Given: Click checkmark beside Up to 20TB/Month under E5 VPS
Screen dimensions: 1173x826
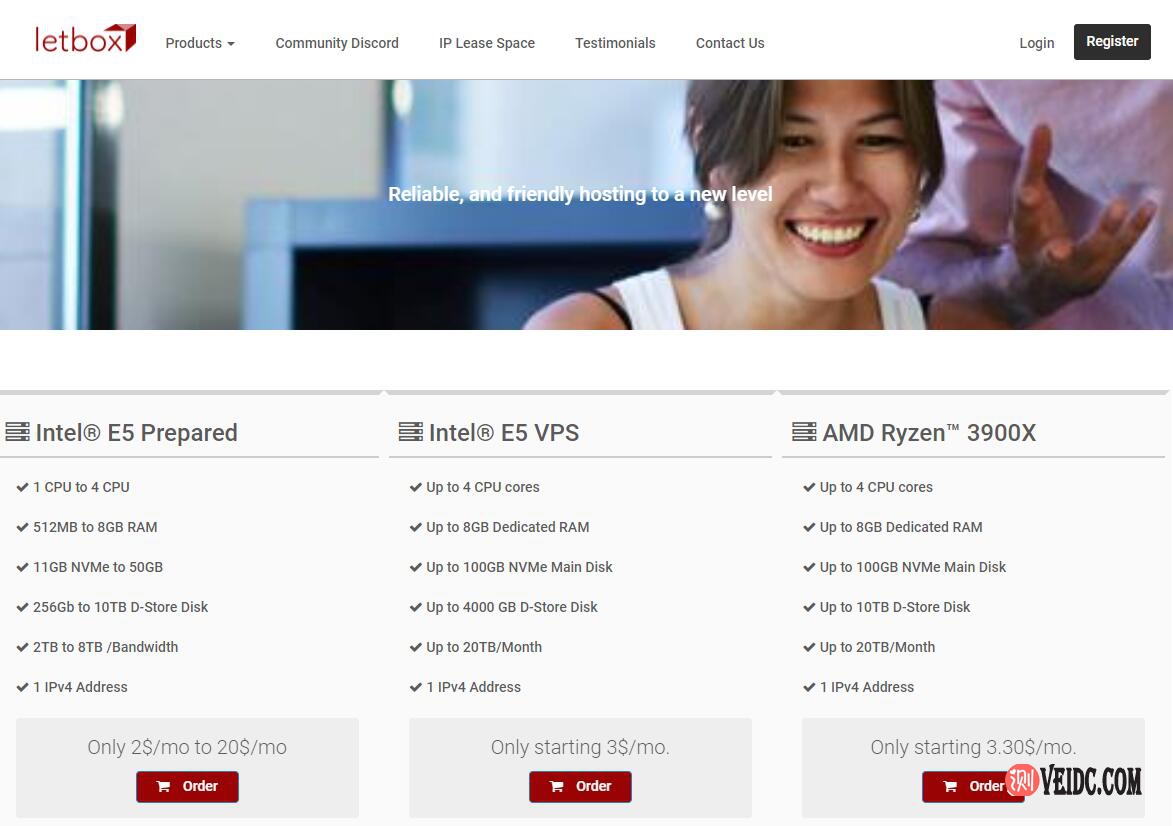Looking at the screenshot, I should (416, 647).
